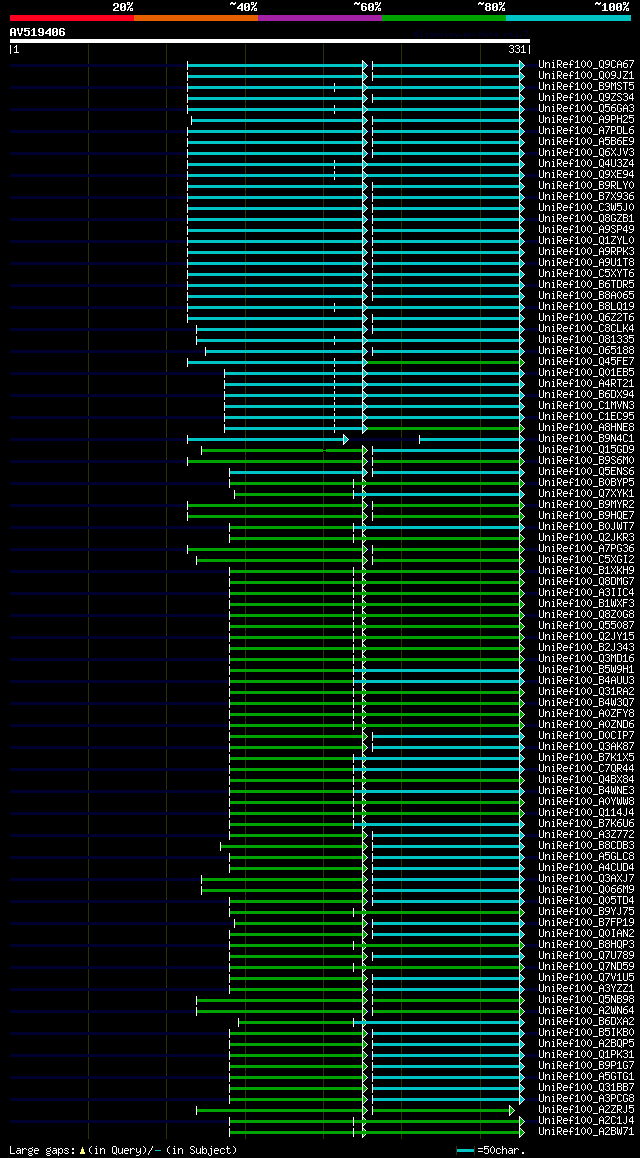Open hit UniRef100_Q7XYK1
The width and height of the screenshot is (640, 1158).
click(586, 494)
